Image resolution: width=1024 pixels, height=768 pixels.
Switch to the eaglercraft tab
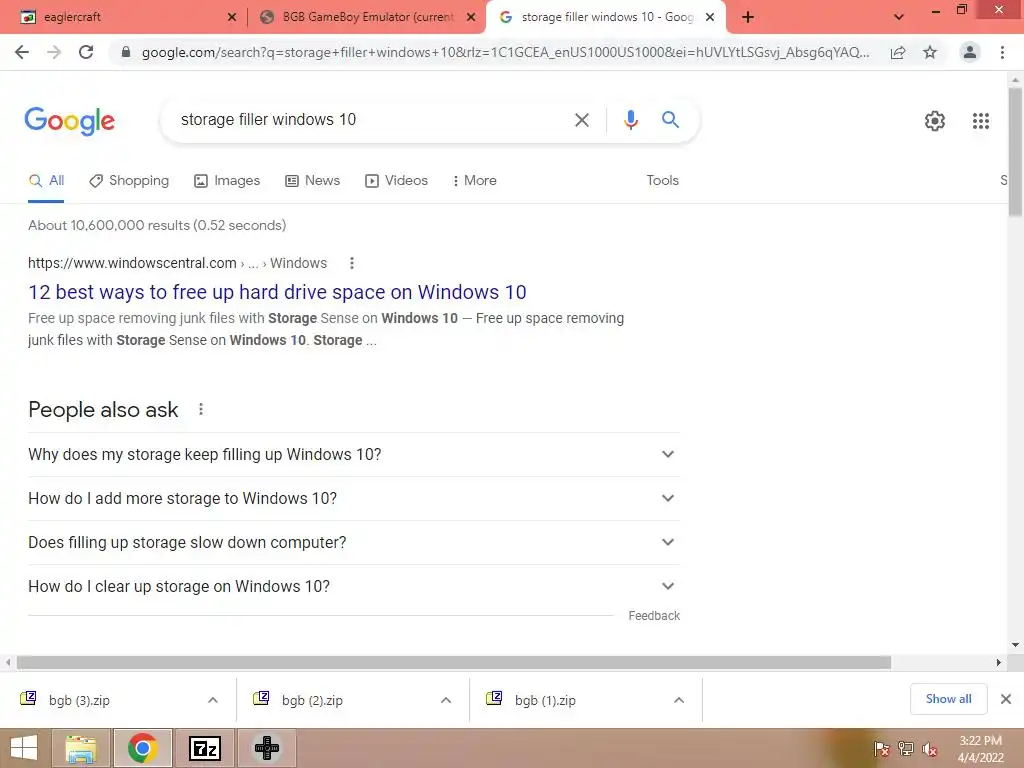tap(125, 18)
